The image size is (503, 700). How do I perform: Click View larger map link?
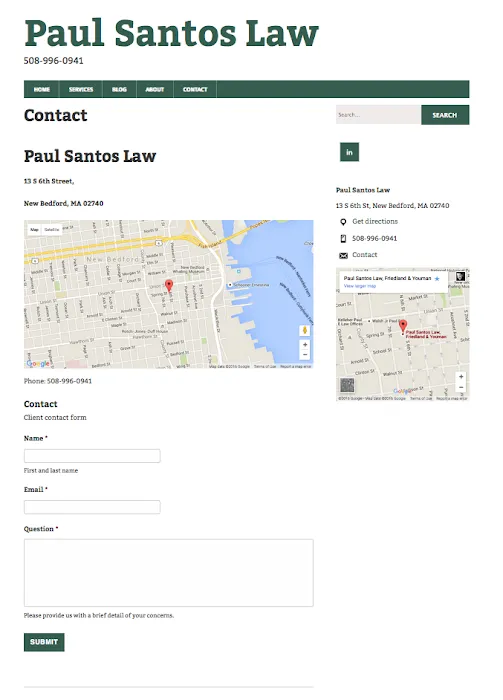360,286
